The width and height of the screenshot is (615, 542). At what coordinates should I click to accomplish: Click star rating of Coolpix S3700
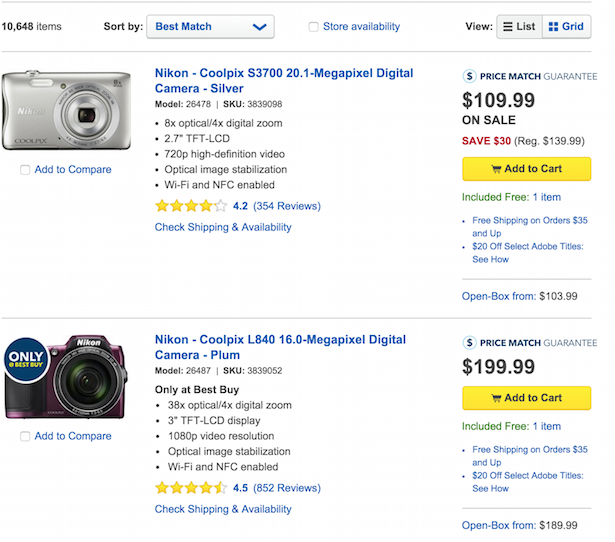(190, 206)
